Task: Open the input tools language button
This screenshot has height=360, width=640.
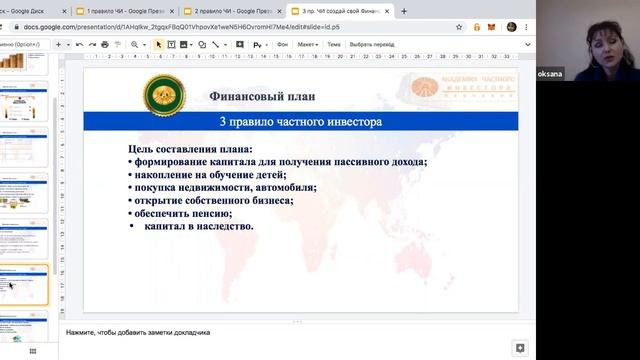Action: point(257,44)
